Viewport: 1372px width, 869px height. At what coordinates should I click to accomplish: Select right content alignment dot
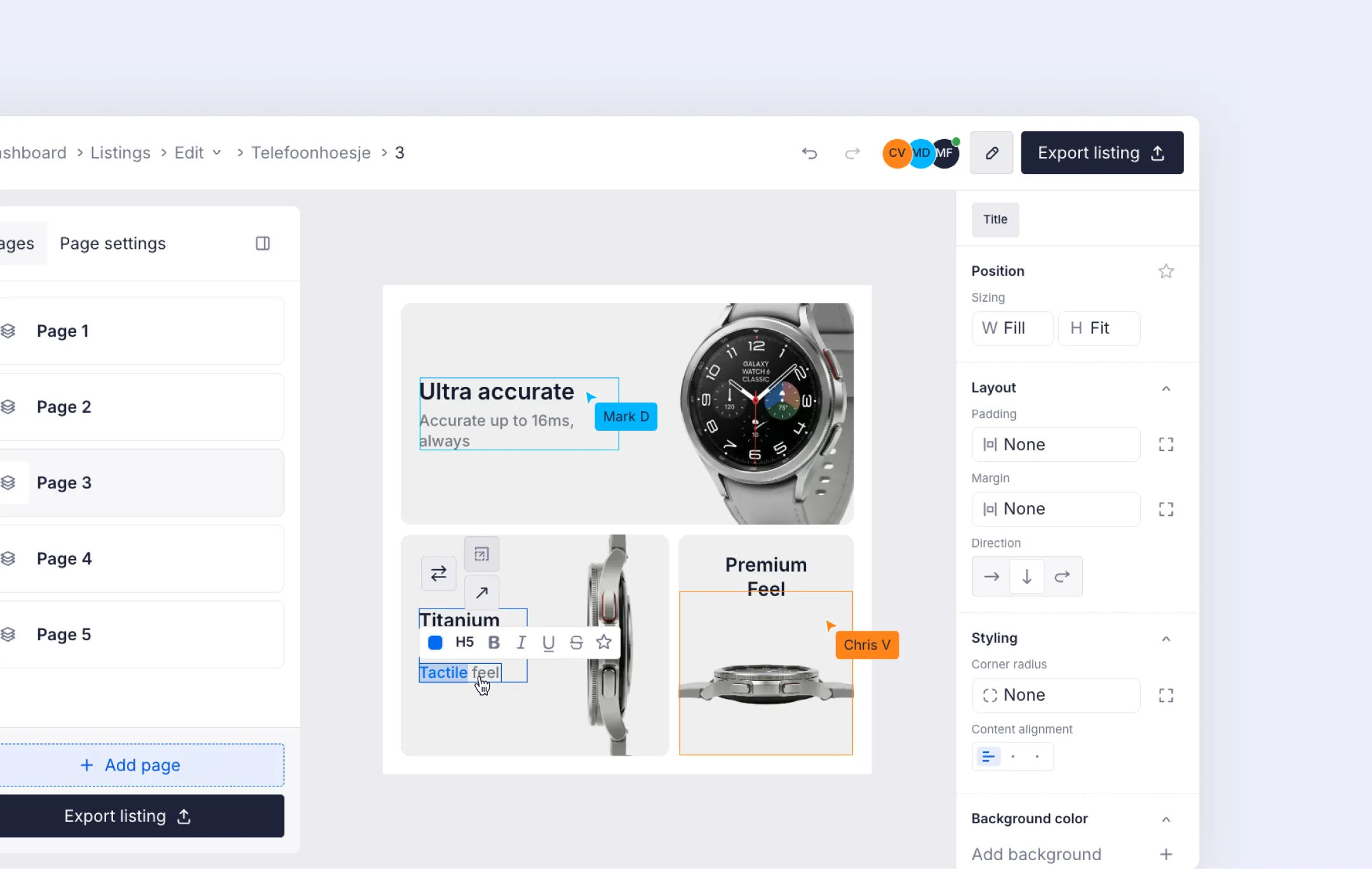click(1037, 757)
